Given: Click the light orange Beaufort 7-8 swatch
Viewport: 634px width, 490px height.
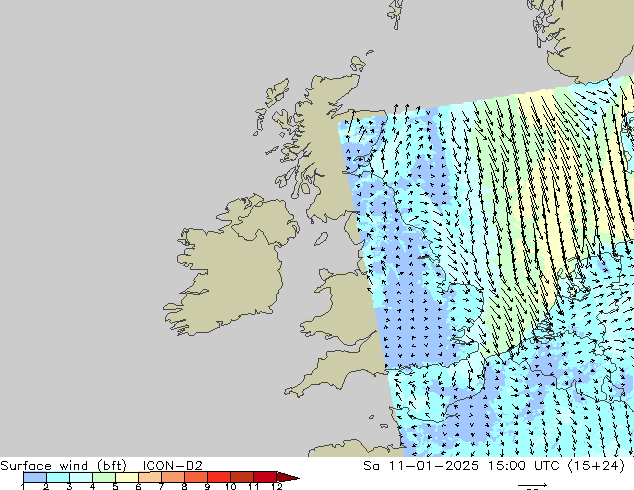Looking at the screenshot, I should (x=173, y=477).
